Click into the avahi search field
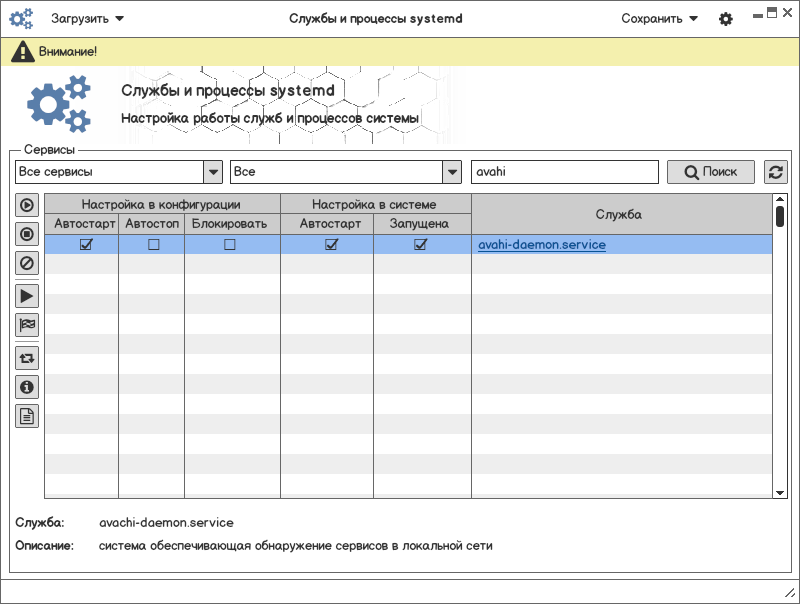800x604 pixels. point(564,172)
